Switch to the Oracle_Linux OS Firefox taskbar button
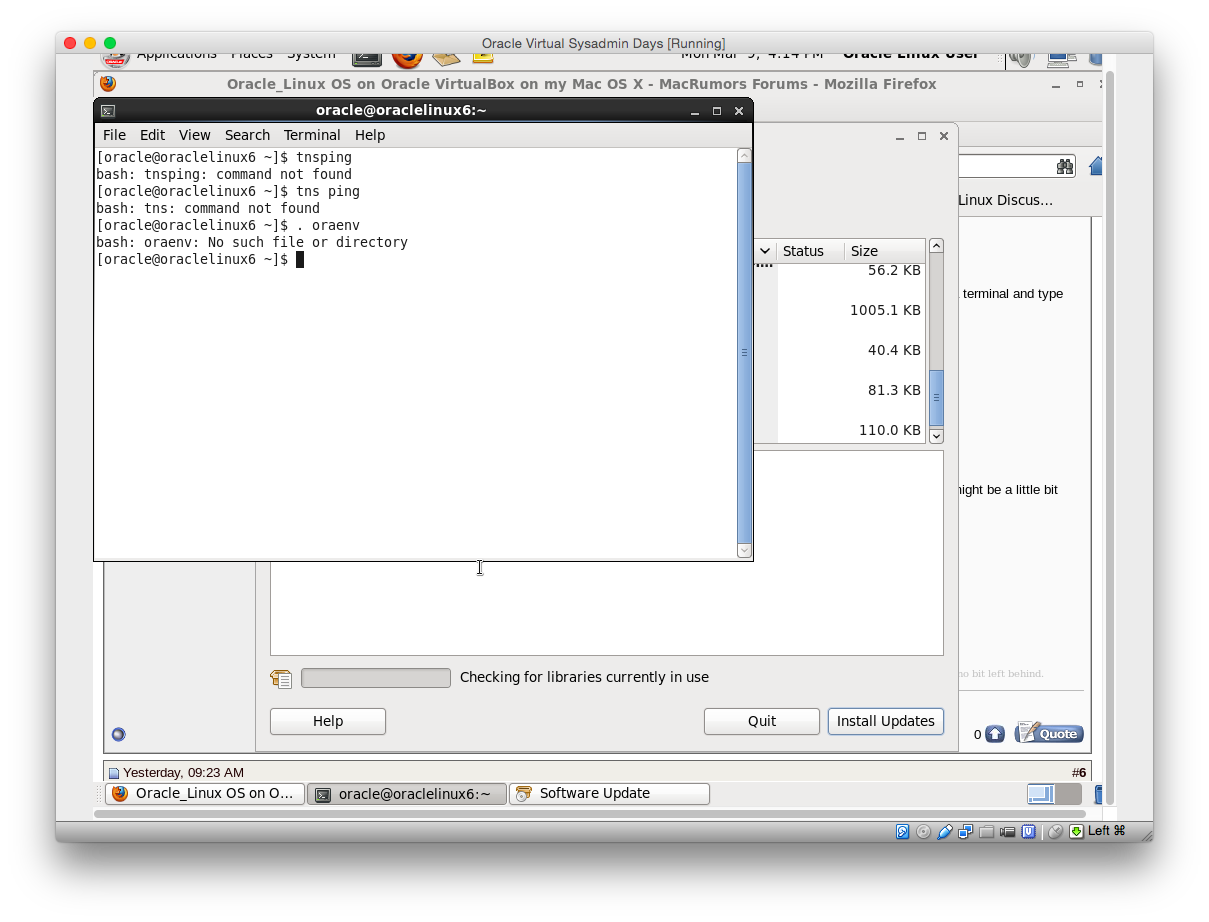 click(205, 794)
